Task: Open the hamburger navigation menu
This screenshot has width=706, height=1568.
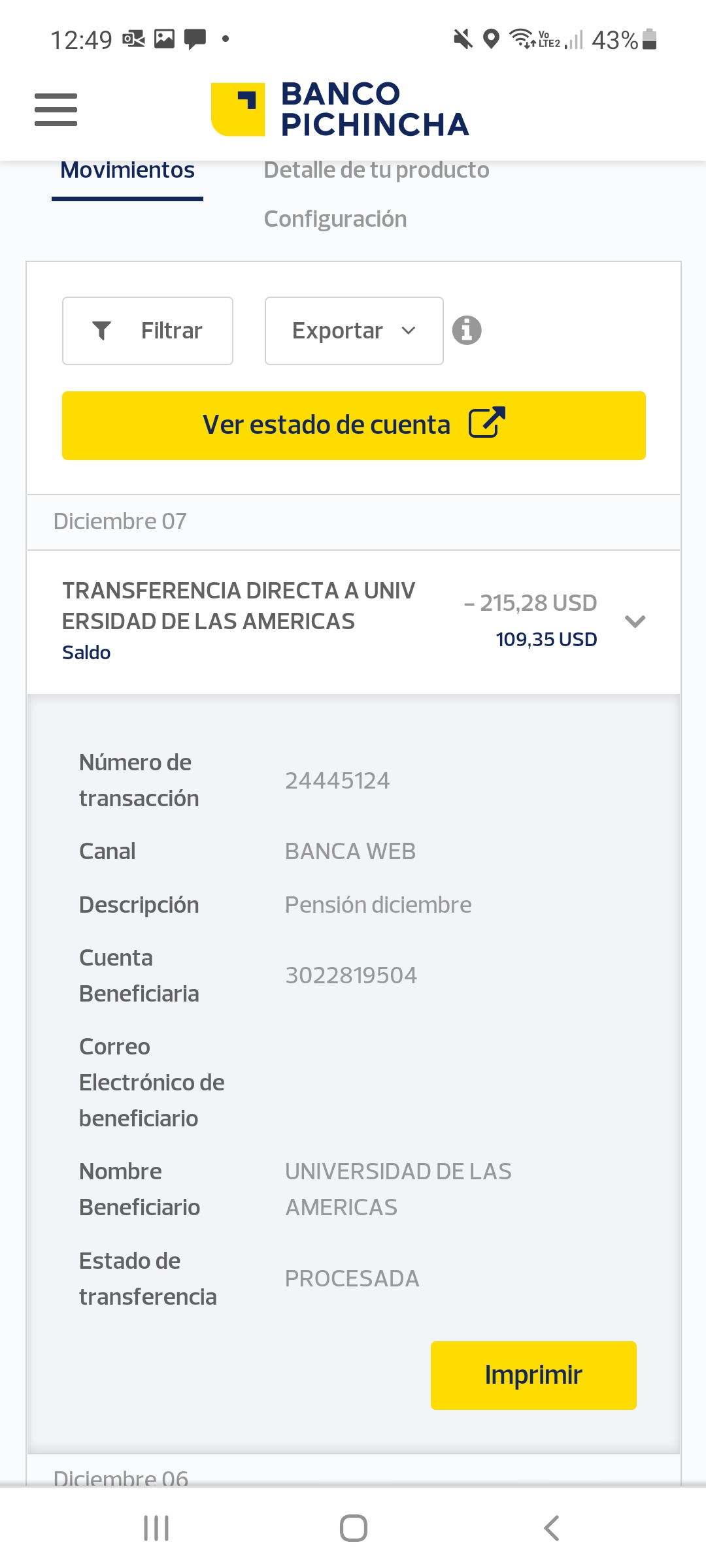Action: [56, 109]
